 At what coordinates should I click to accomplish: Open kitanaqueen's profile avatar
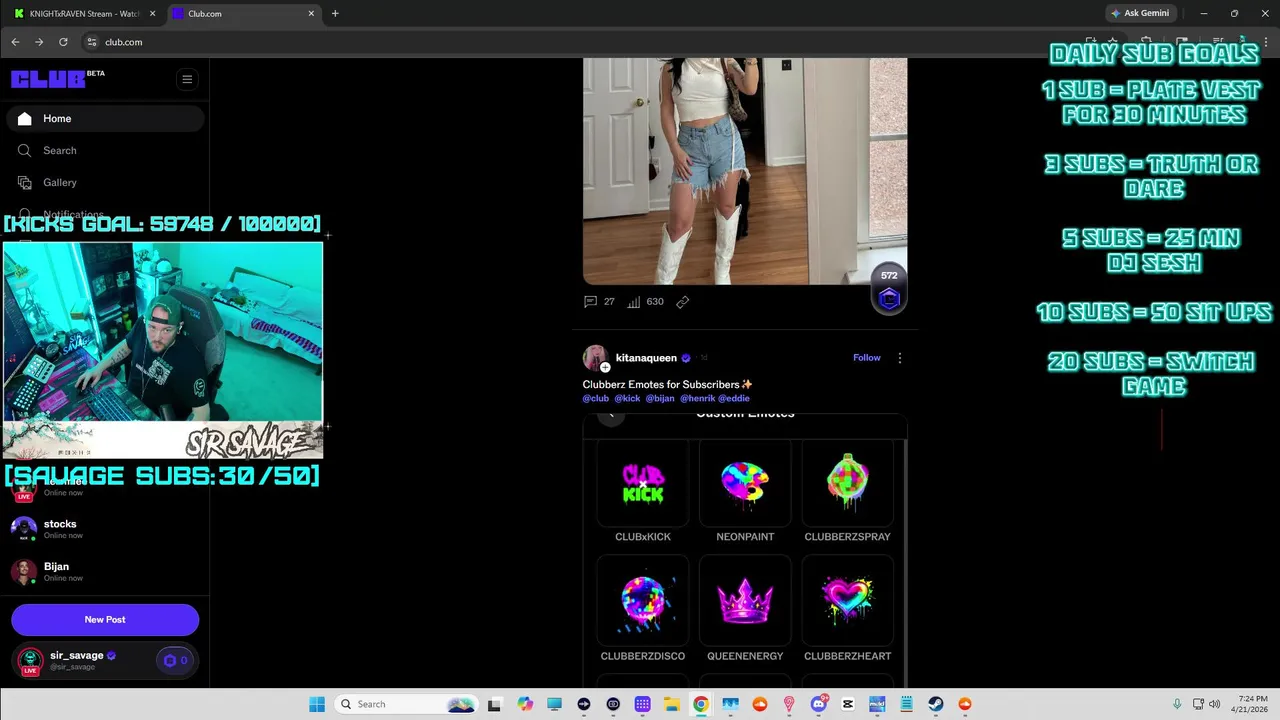click(x=595, y=358)
